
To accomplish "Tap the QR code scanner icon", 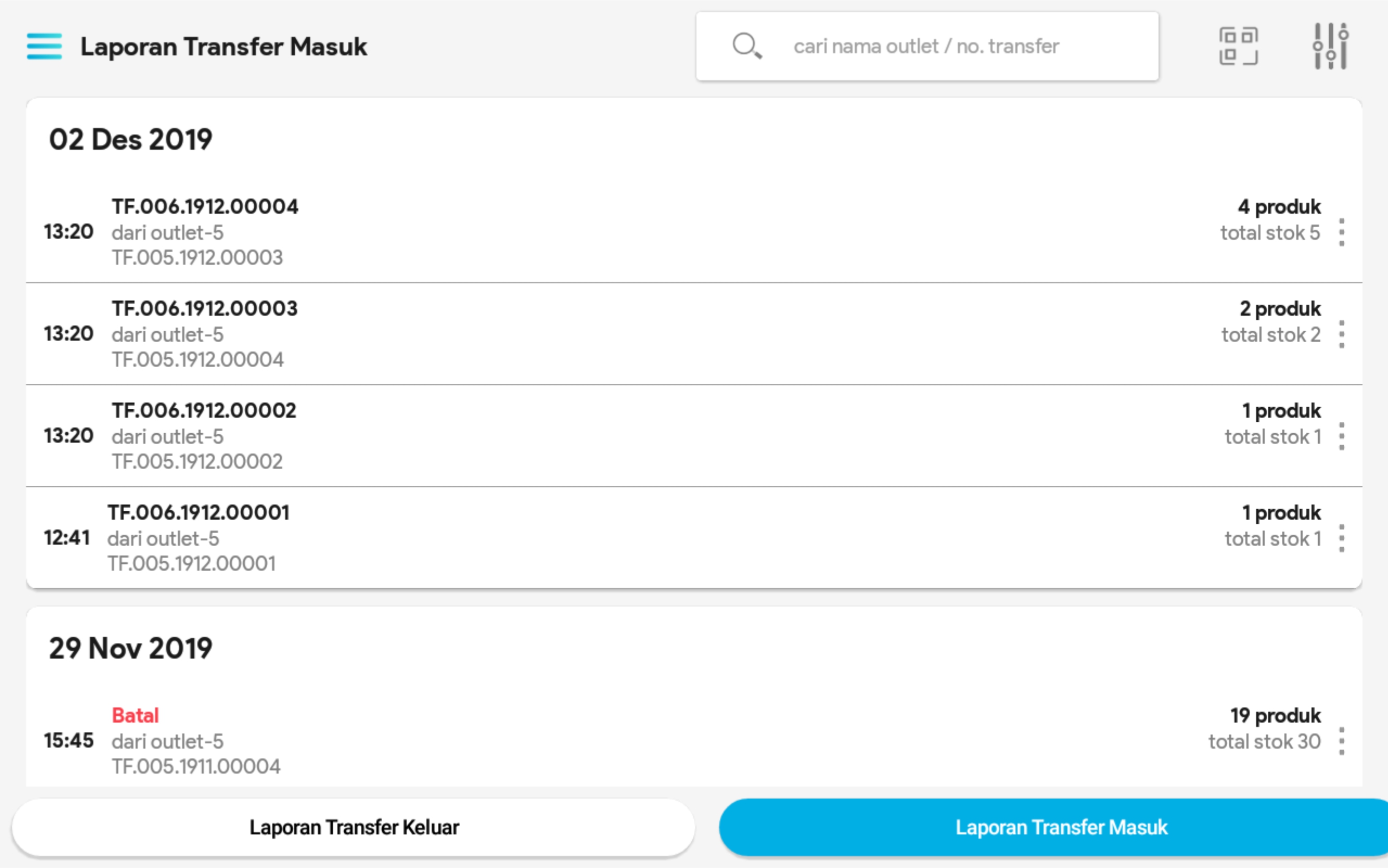I will [x=1238, y=46].
